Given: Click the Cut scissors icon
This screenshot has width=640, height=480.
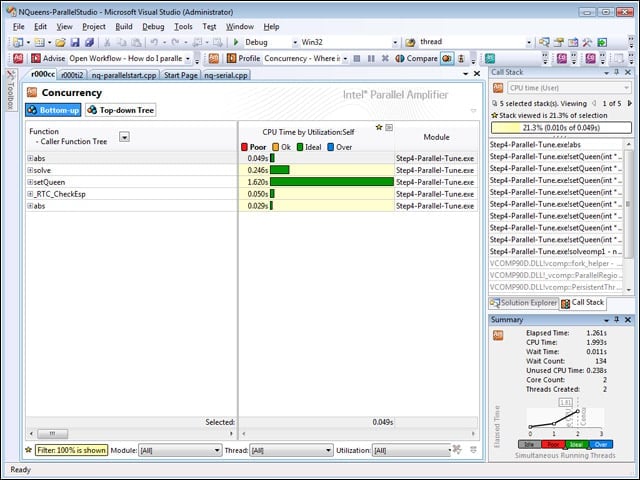Looking at the screenshot, I should point(107,42).
